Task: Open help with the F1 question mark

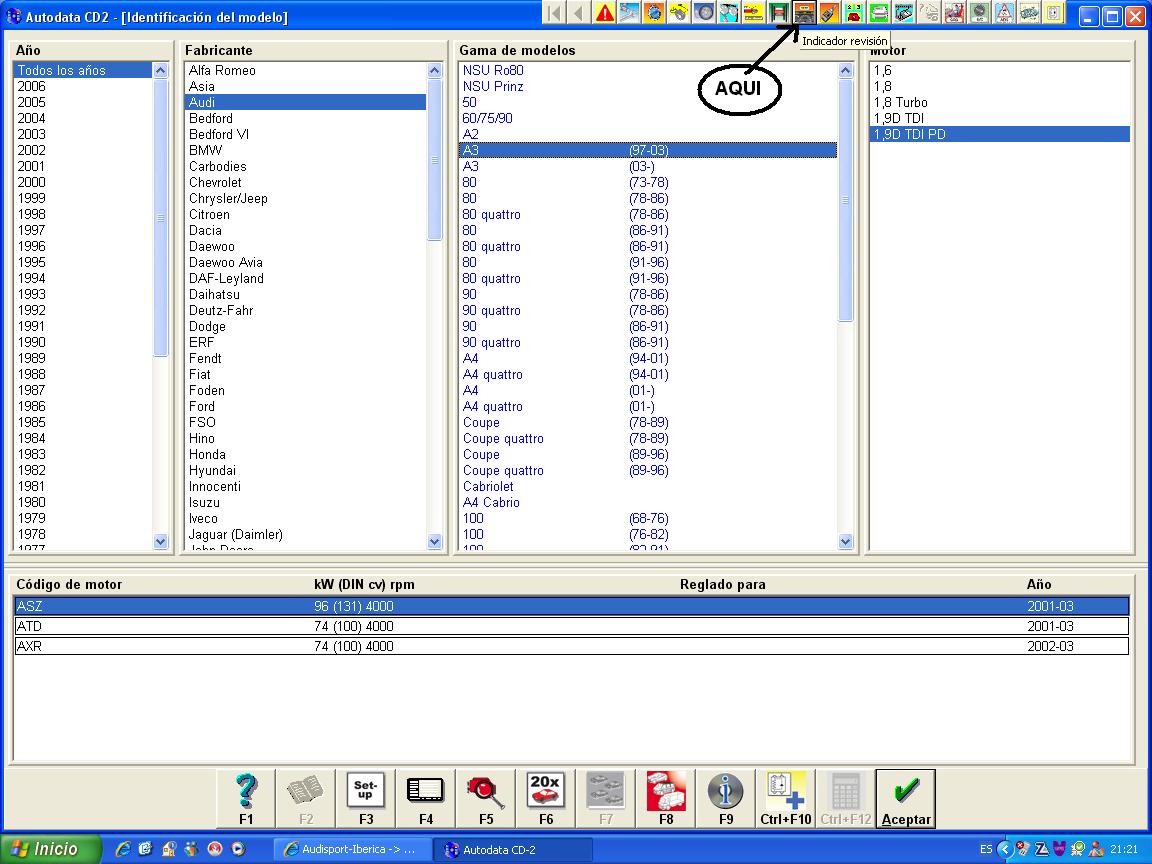Action: pos(246,799)
